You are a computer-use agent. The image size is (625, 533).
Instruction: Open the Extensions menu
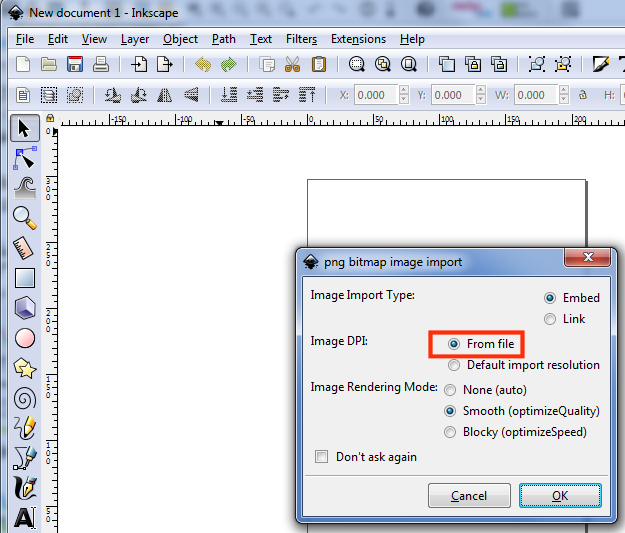pyautogui.click(x=358, y=39)
